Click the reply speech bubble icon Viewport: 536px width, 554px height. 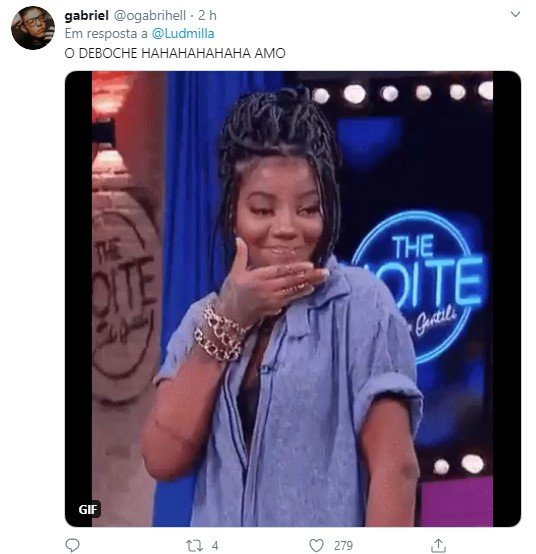click(x=73, y=545)
